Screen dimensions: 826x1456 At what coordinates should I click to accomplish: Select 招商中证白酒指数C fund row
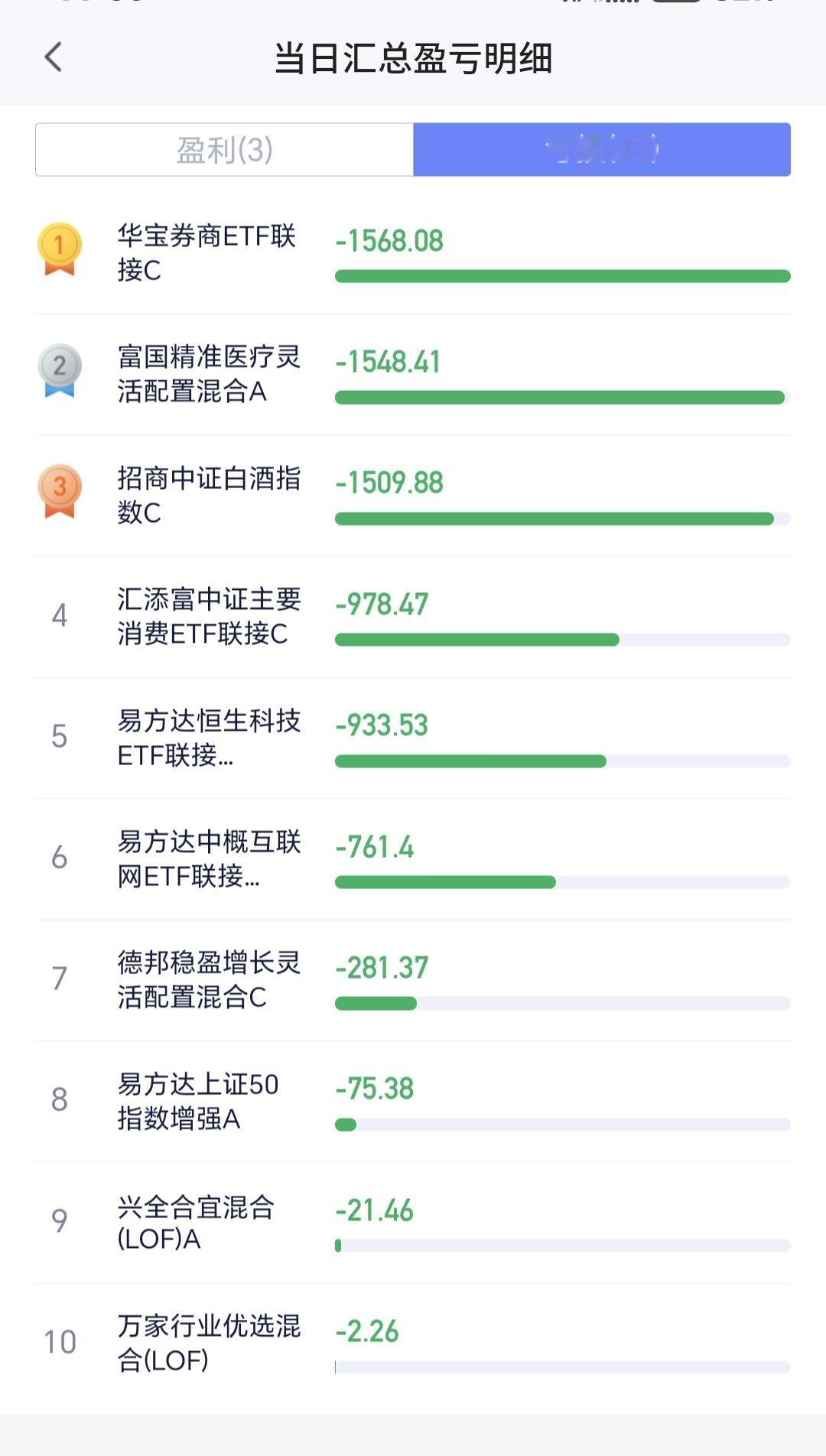(413, 496)
